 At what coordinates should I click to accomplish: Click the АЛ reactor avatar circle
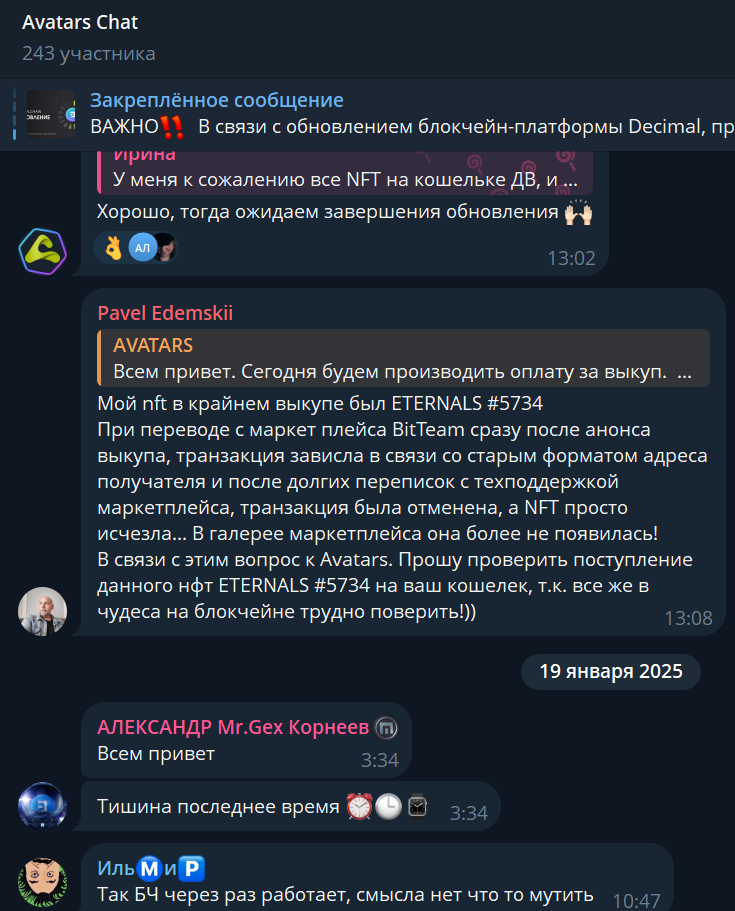pyautogui.click(x=142, y=248)
